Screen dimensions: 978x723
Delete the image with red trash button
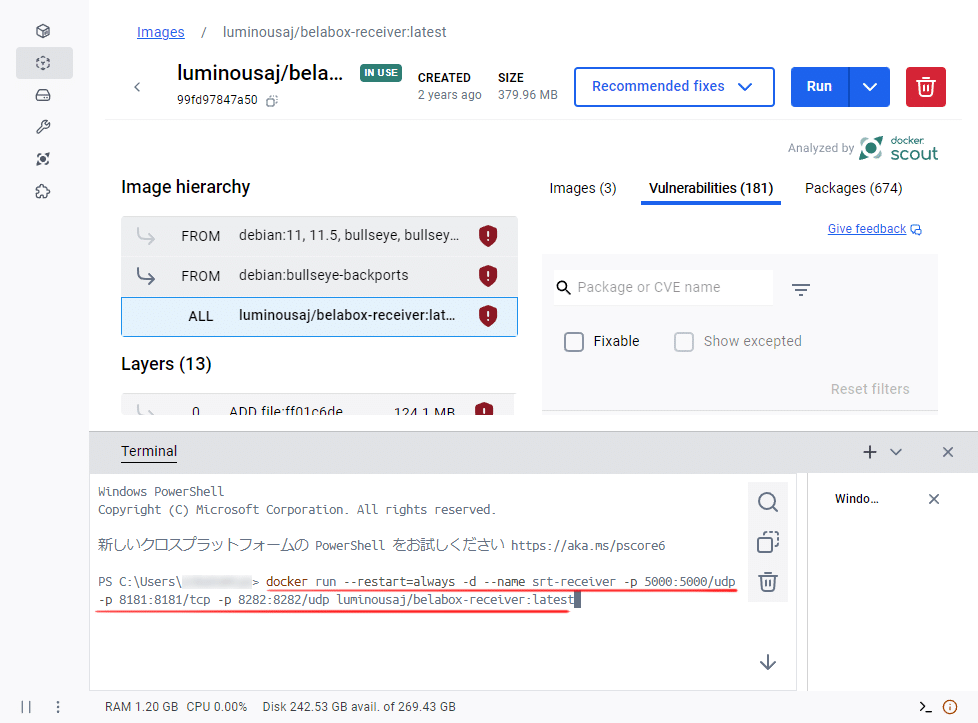926,87
